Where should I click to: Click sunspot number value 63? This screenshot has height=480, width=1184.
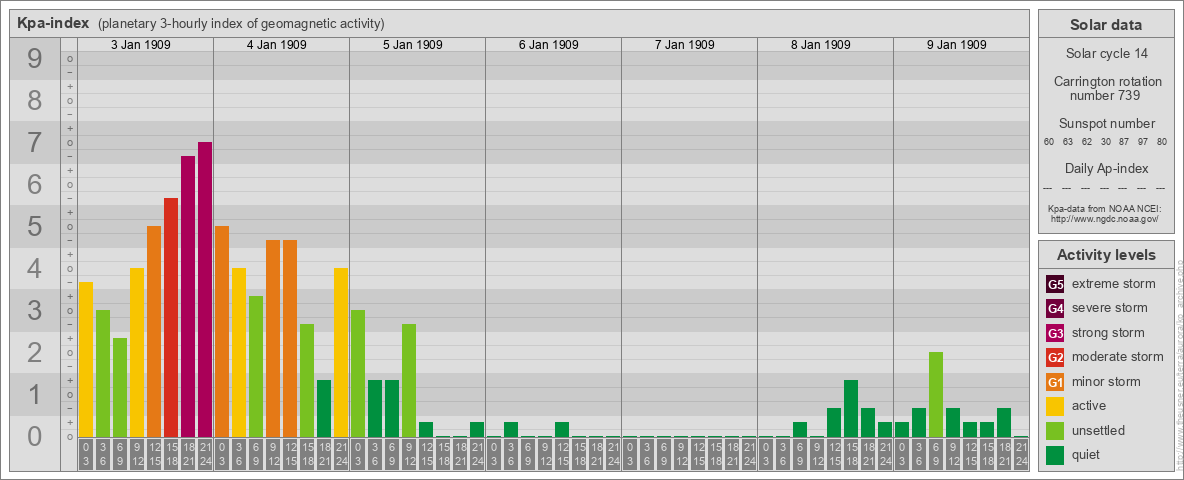1068,142
